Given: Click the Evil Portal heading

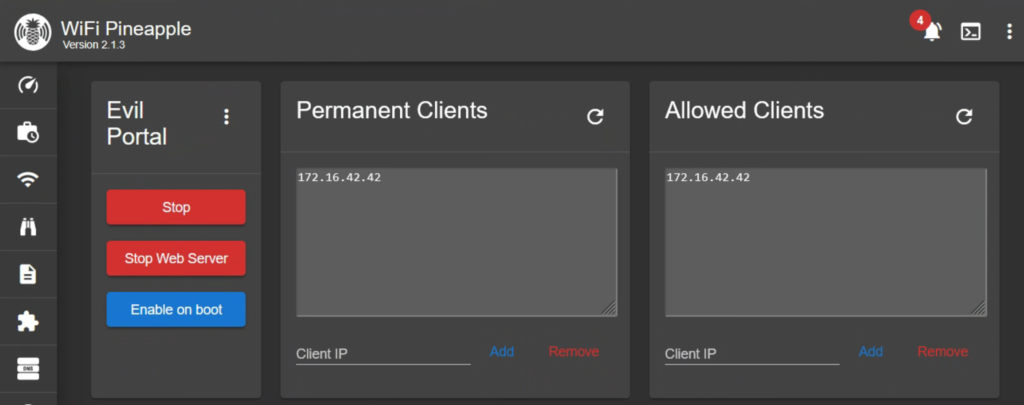Looking at the screenshot, I should click(x=136, y=123).
